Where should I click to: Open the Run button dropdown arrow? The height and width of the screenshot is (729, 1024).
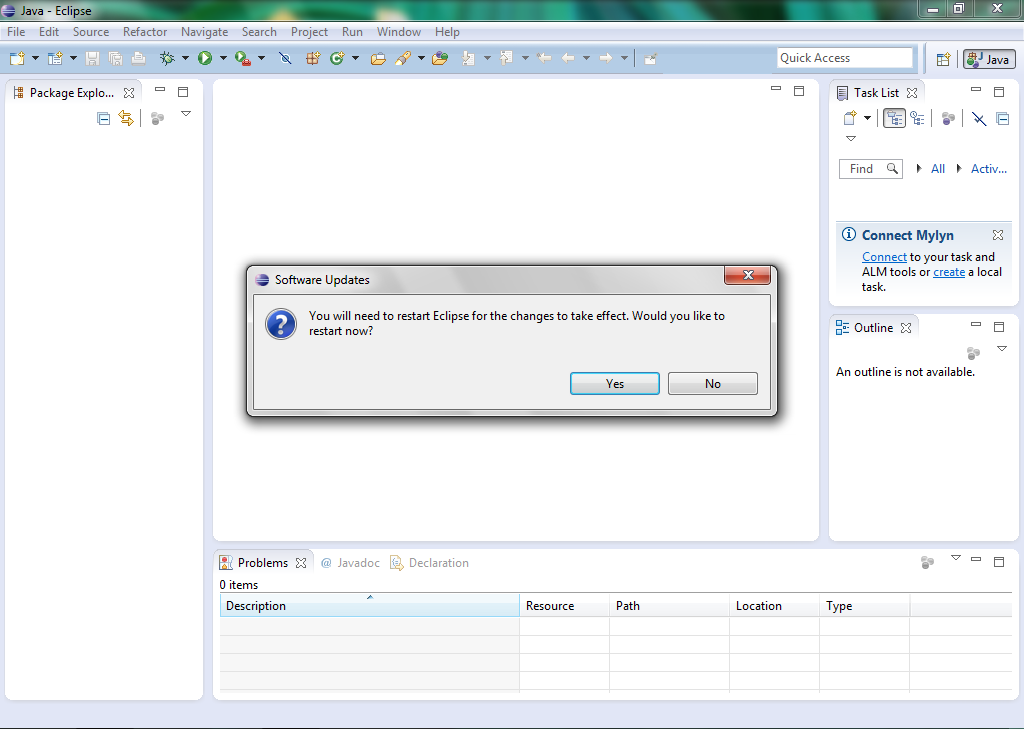click(223, 59)
